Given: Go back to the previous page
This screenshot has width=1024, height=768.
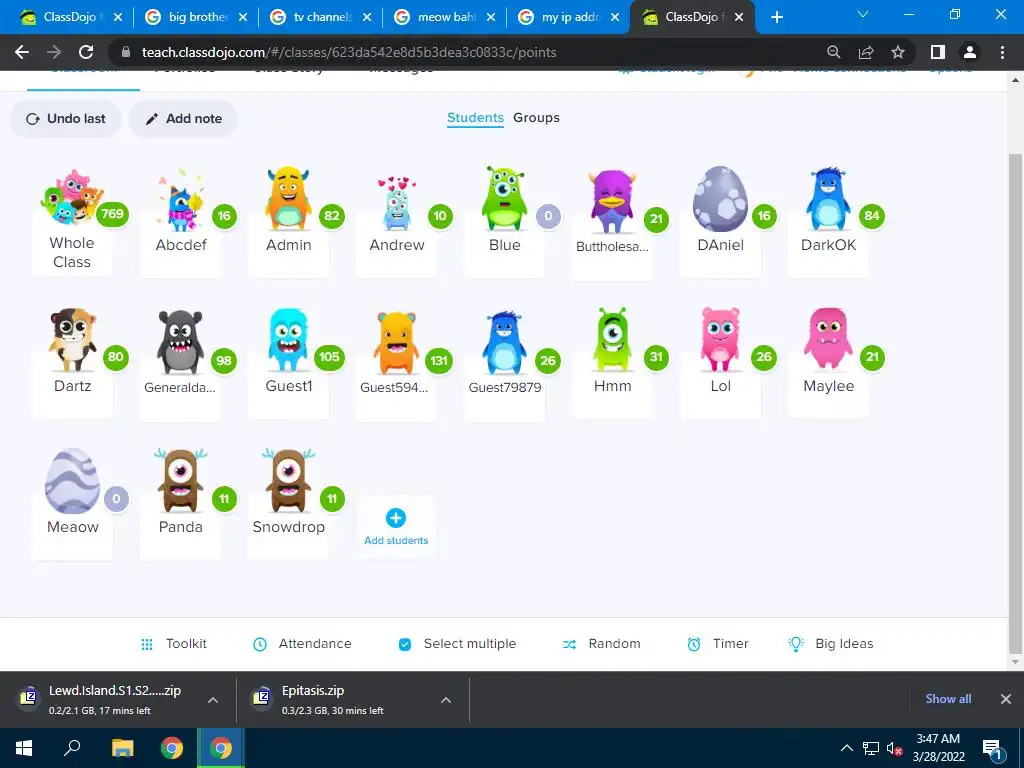Looking at the screenshot, I should [x=22, y=52].
